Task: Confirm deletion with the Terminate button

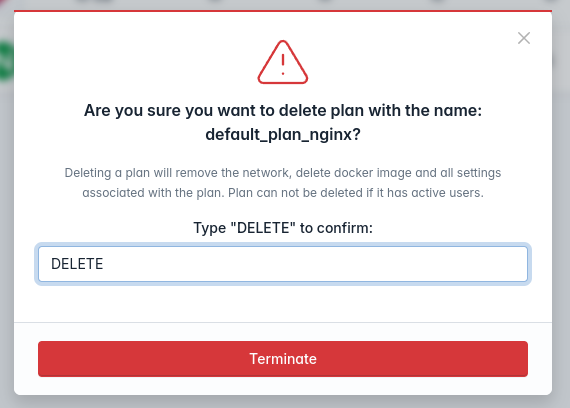Action: tap(283, 359)
